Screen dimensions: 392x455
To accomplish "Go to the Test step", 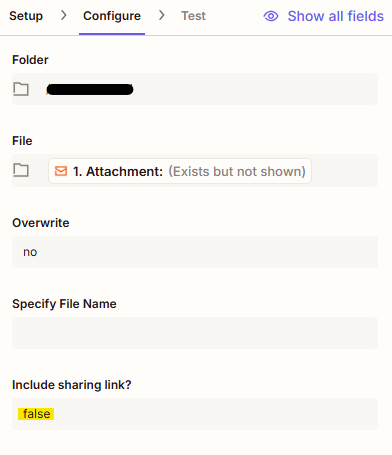I will [x=193, y=16].
